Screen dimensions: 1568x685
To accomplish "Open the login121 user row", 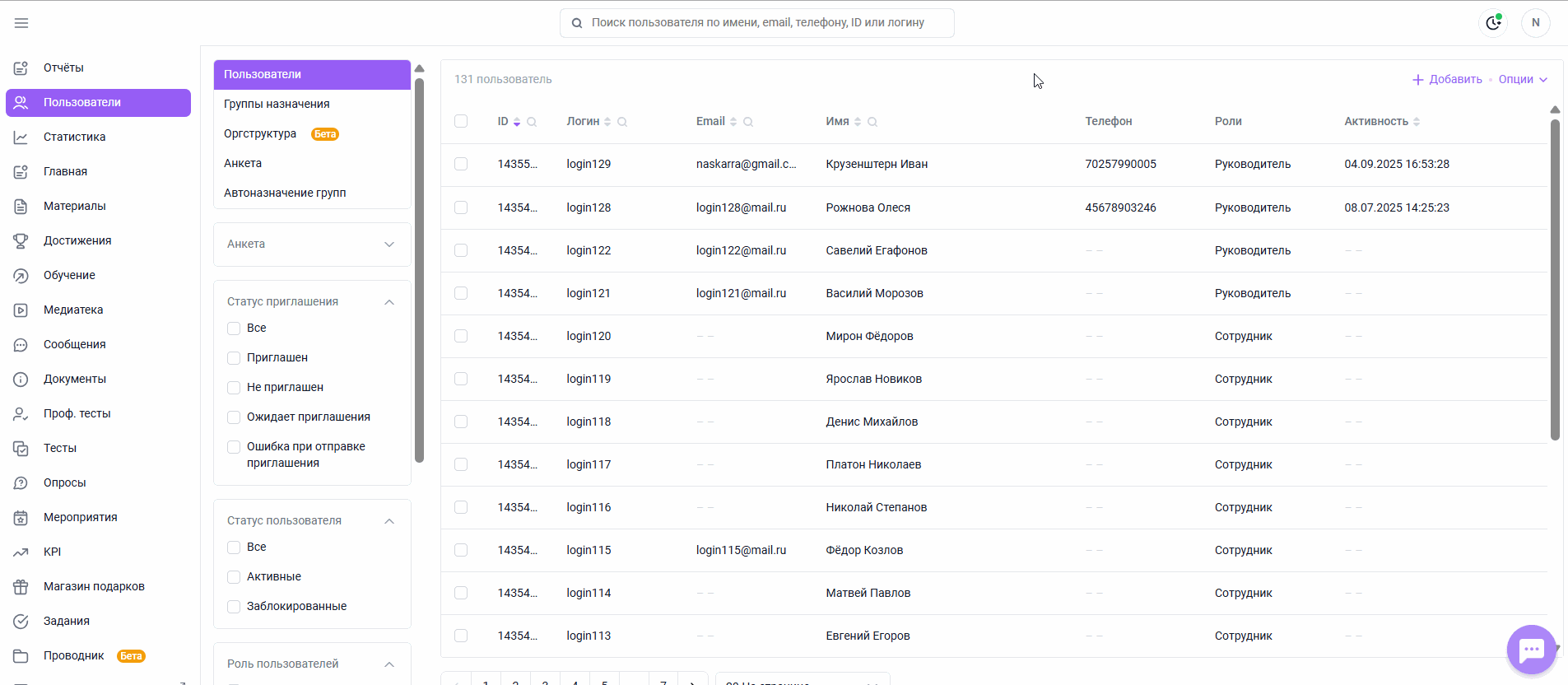I will [x=993, y=293].
